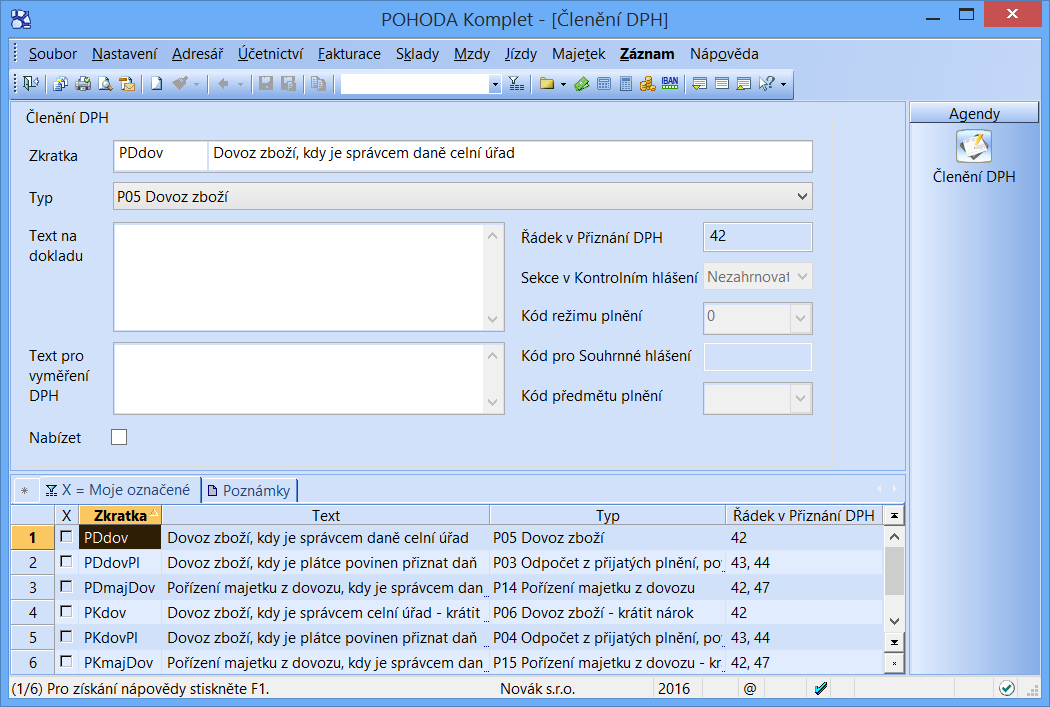
Task: Click the exit door icon in toolbar
Action: 31,84
